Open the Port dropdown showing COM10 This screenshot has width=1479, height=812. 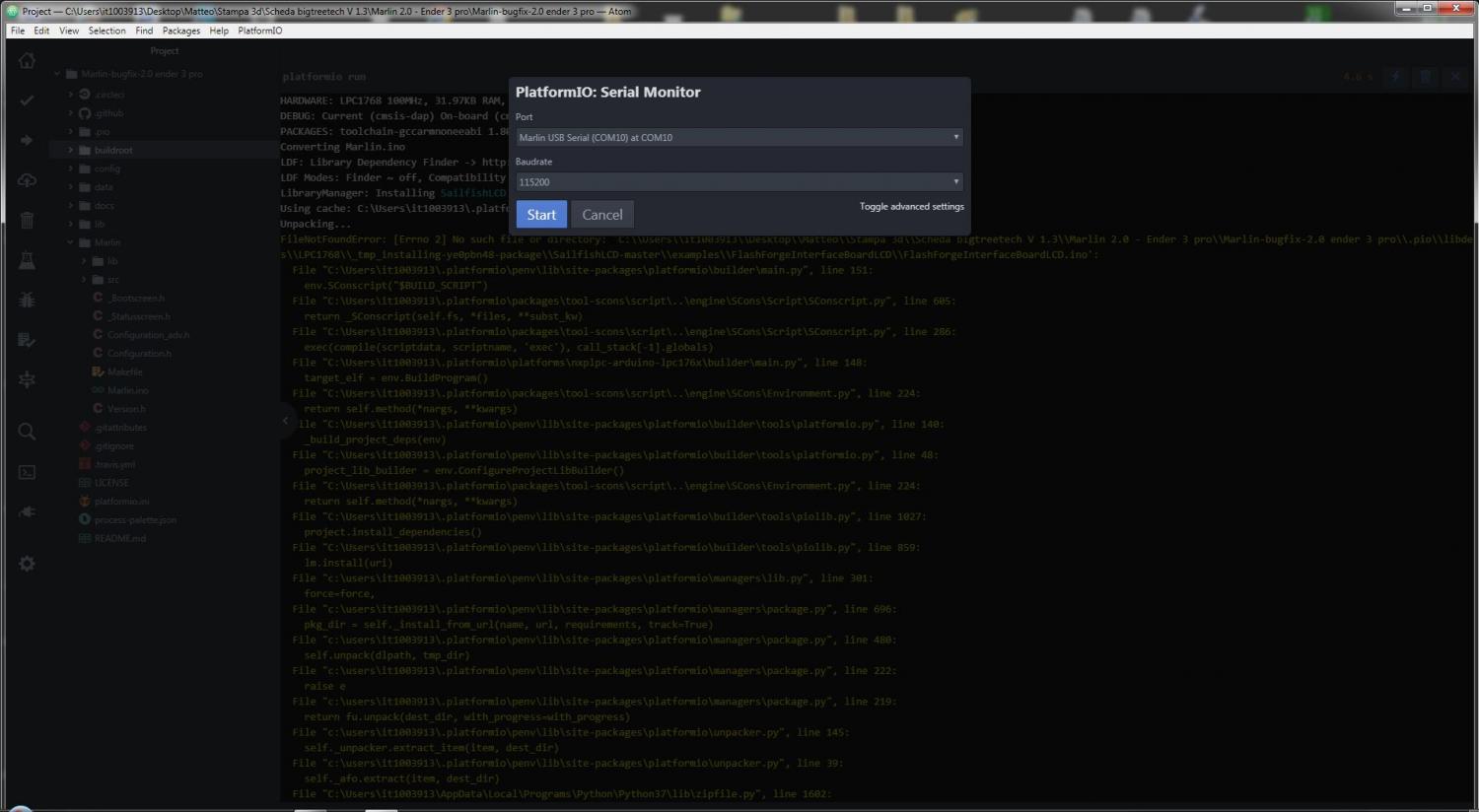pyautogui.click(x=739, y=138)
